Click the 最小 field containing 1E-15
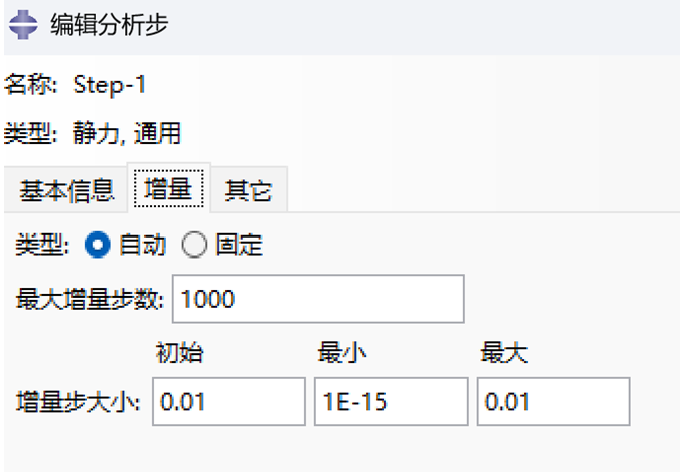Screen dimensions: 680x472 pos(391,401)
